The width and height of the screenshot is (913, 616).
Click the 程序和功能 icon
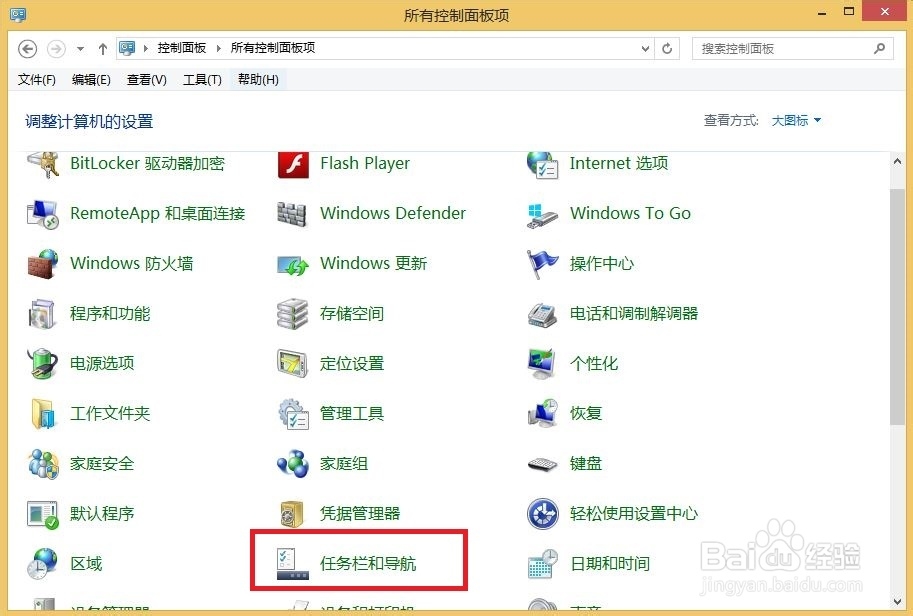pos(42,314)
